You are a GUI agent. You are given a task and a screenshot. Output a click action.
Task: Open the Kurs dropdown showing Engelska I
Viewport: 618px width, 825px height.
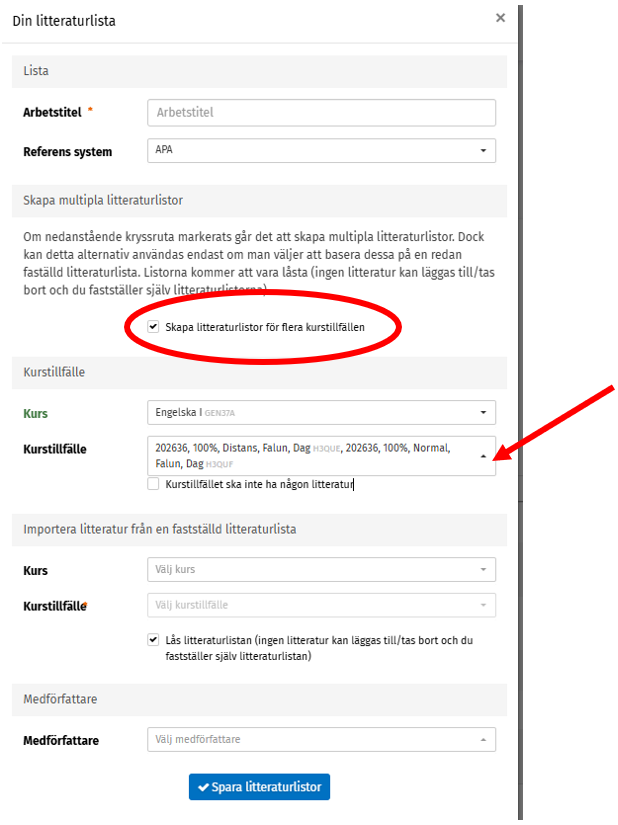point(321,412)
